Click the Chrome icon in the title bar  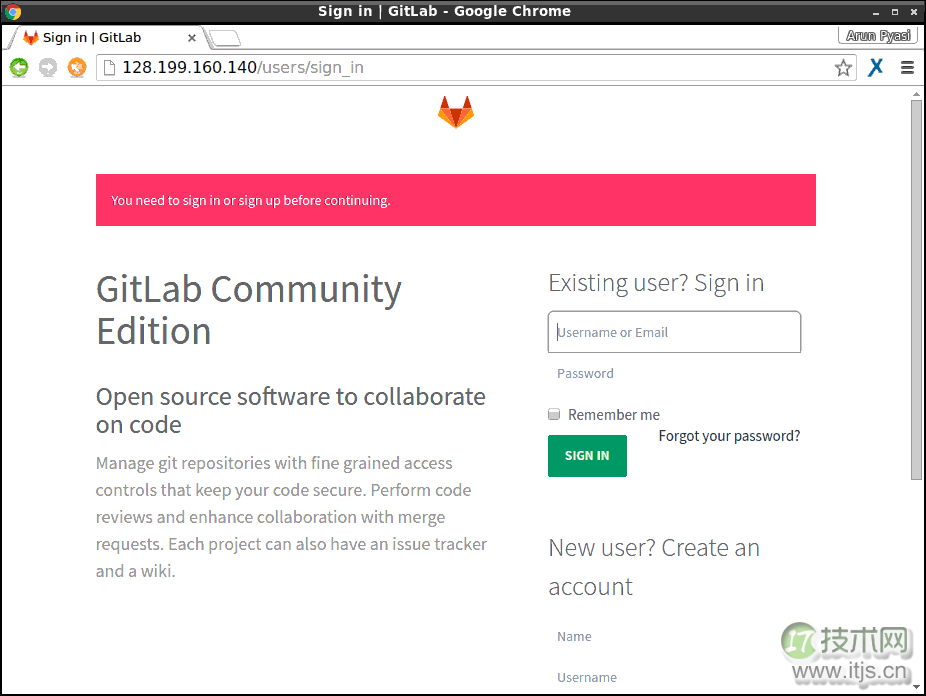pyautogui.click(x=12, y=11)
